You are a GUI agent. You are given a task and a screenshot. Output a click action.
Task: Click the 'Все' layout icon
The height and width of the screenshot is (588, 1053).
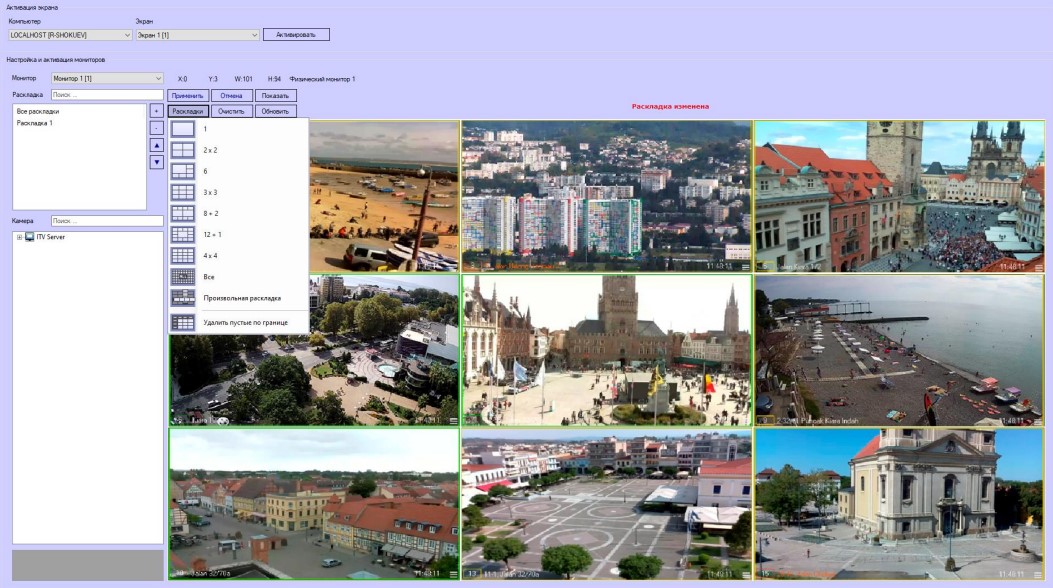(x=183, y=276)
